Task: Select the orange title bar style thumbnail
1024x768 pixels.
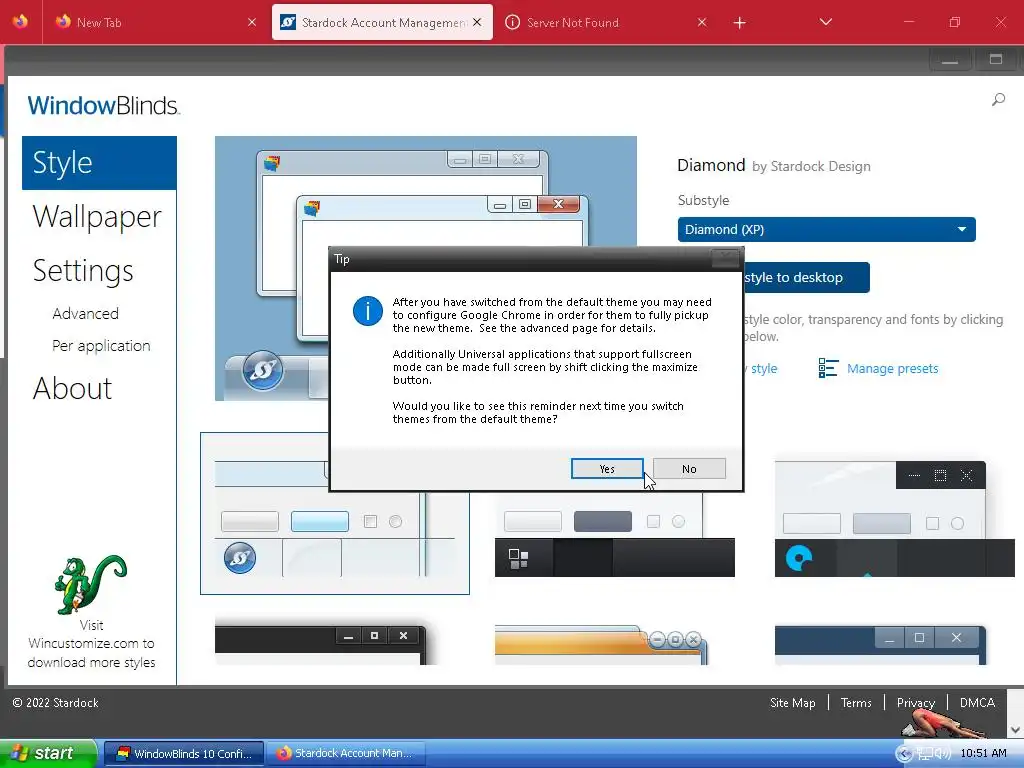Action: point(601,645)
